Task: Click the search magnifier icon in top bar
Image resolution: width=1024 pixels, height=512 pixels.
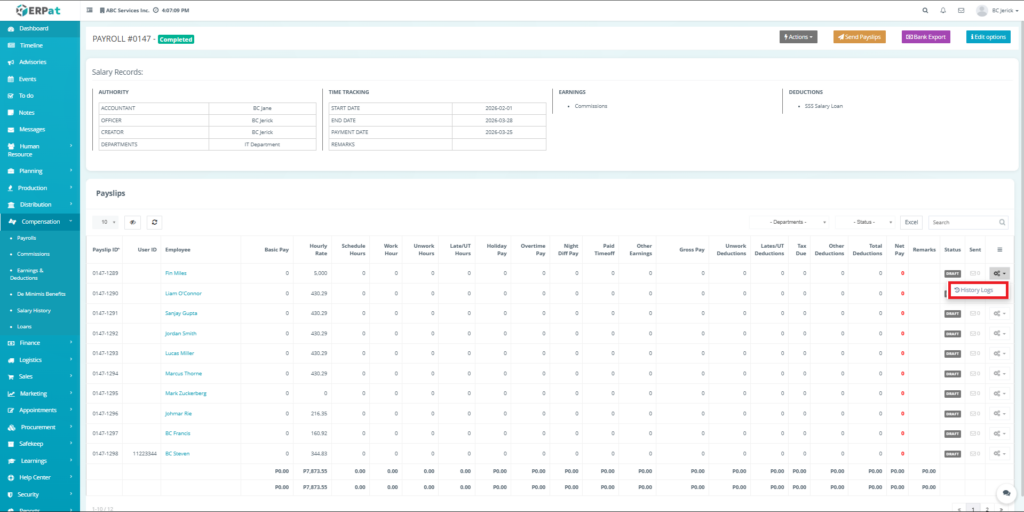Action: pyautogui.click(x=923, y=10)
